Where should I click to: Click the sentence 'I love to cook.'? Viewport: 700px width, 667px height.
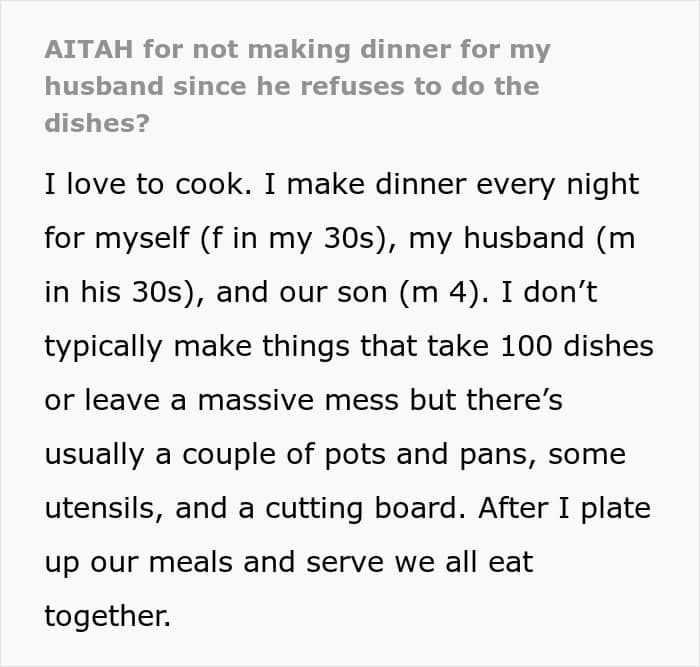(148, 183)
